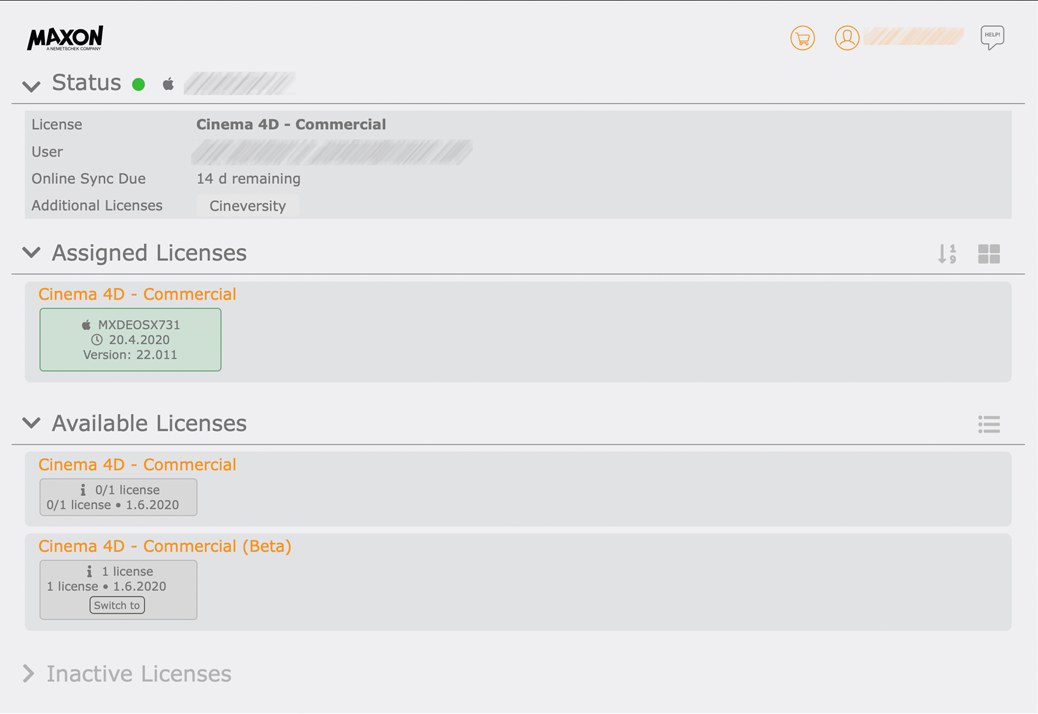Collapse the Assigned Licenses section
Screen dimensions: 1038x714
pos(31,253)
